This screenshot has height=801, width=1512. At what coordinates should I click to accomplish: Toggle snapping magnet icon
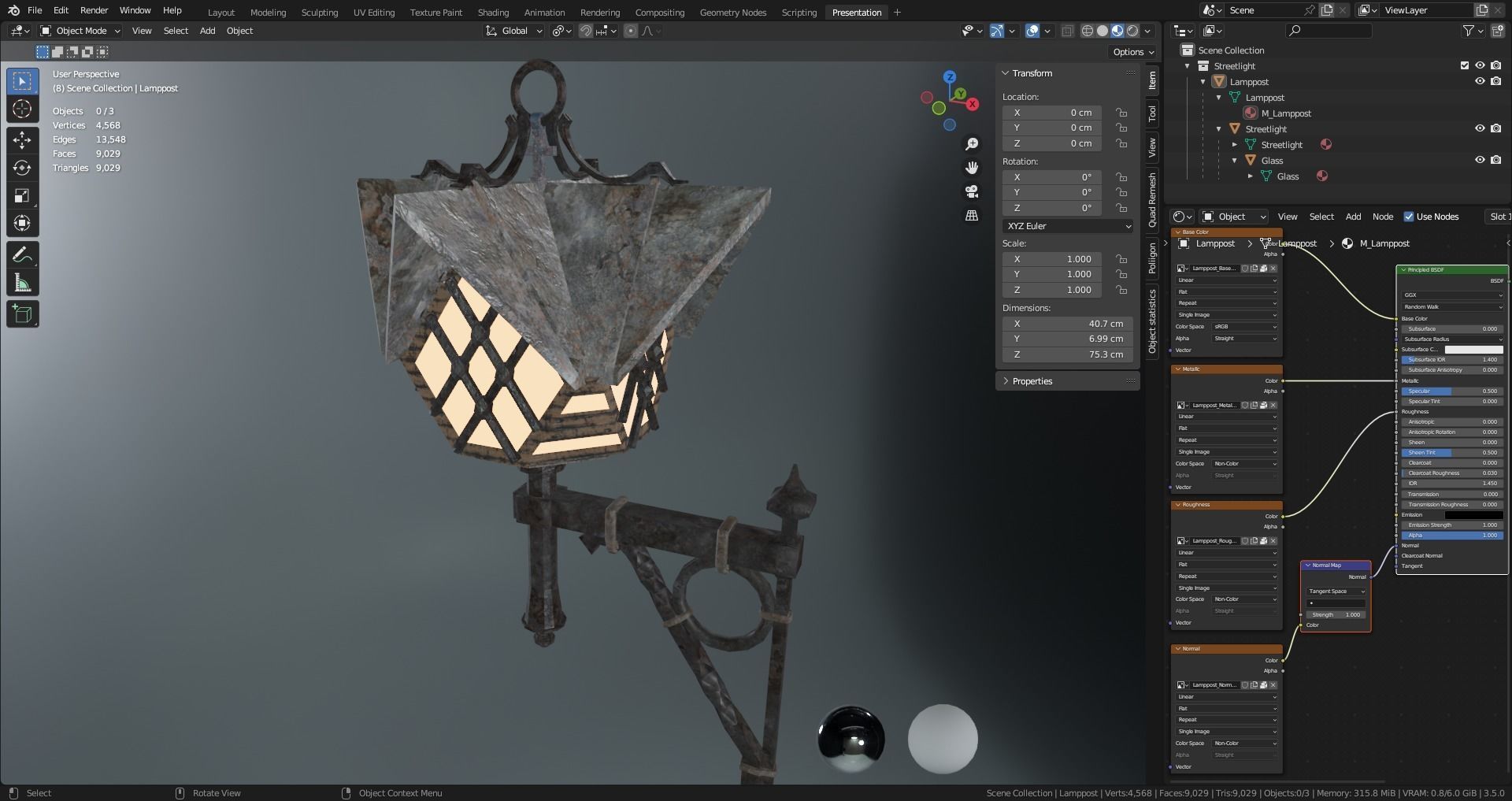pos(586,31)
